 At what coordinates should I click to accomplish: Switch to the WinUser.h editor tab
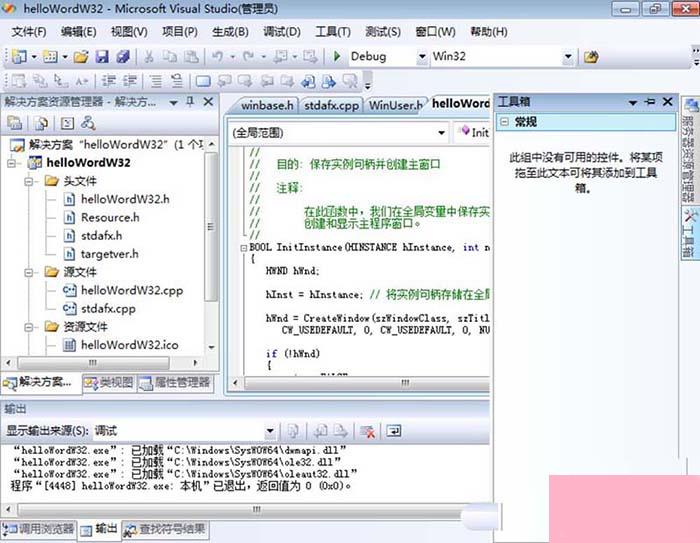pyautogui.click(x=395, y=105)
